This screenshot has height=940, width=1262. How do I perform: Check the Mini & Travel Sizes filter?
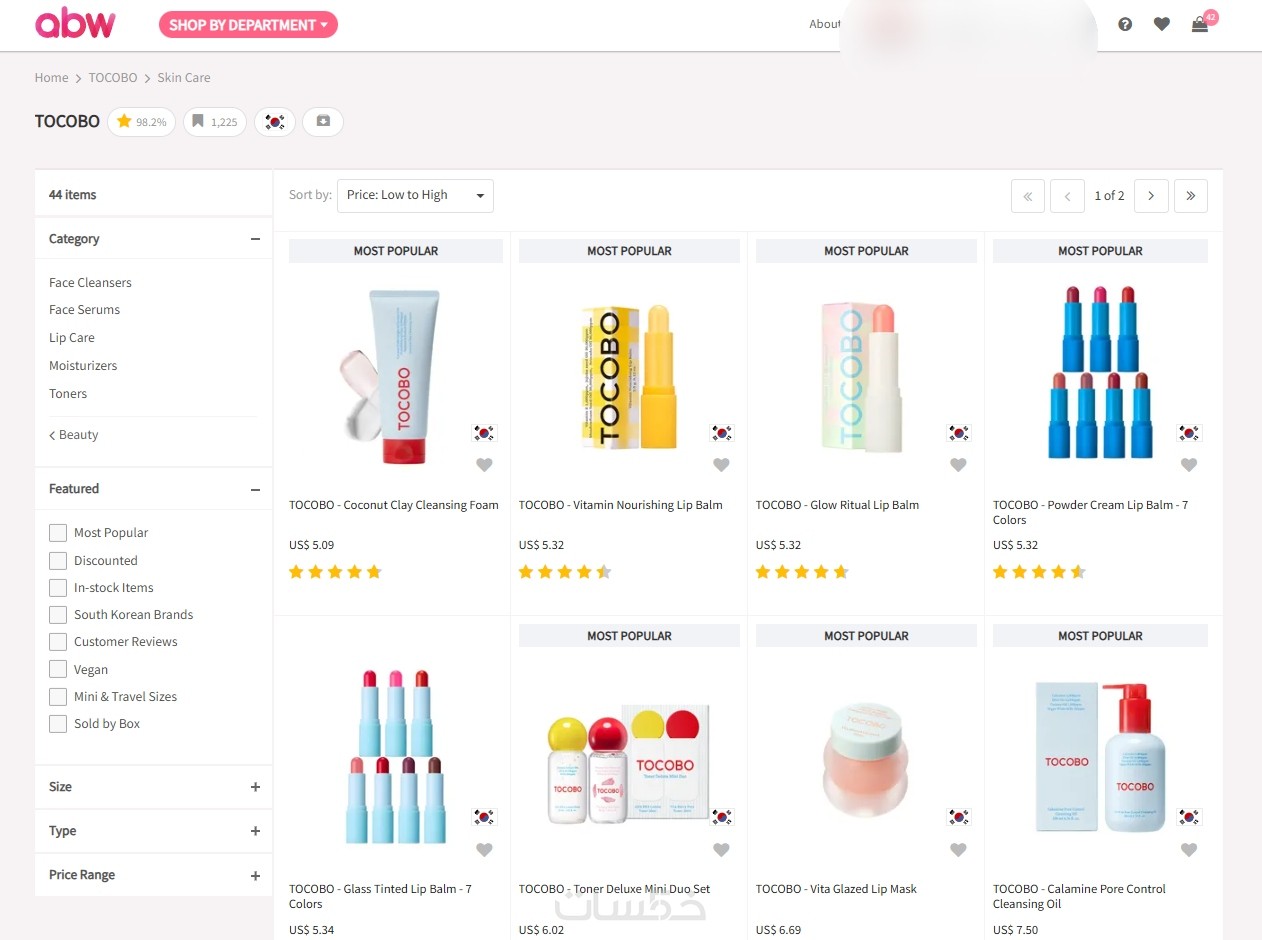coord(58,697)
